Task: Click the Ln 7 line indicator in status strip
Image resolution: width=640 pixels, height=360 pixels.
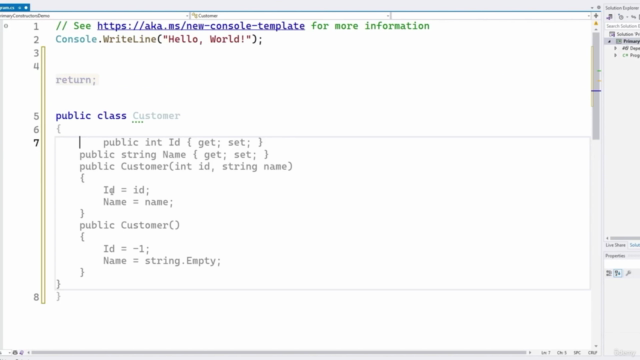Action: (x=546, y=353)
